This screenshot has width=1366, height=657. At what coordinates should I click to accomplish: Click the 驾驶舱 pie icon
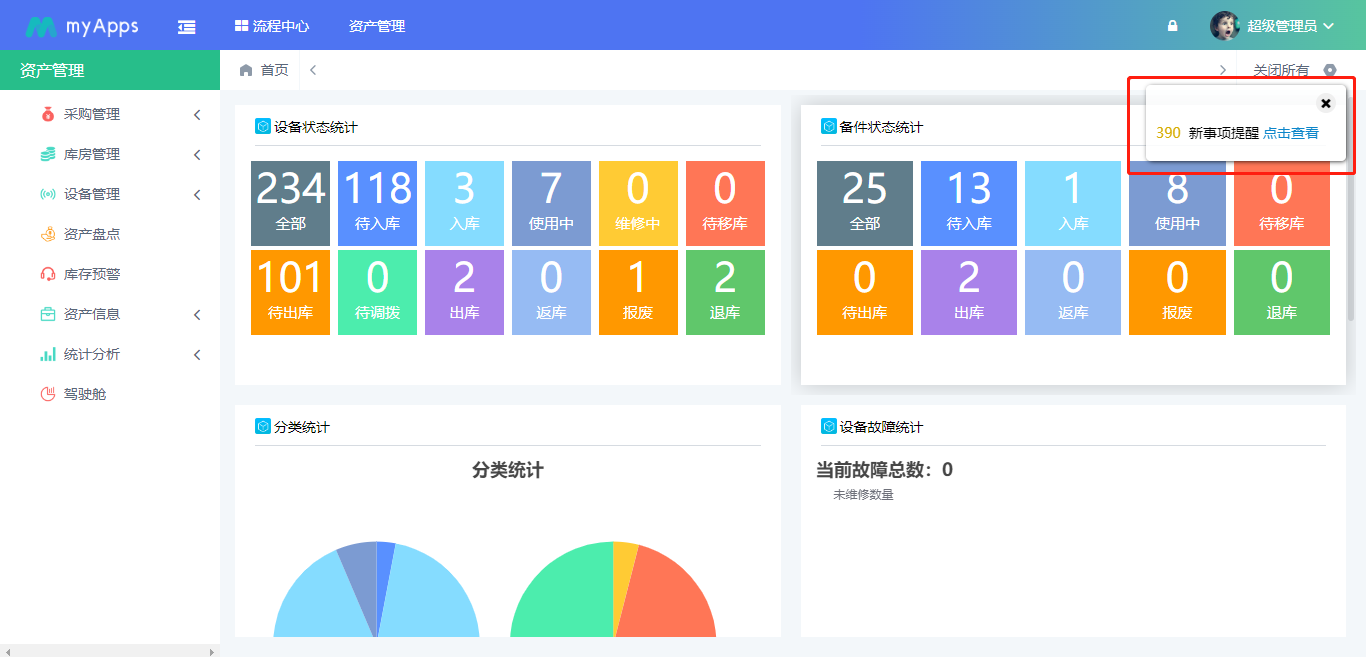(48, 394)
